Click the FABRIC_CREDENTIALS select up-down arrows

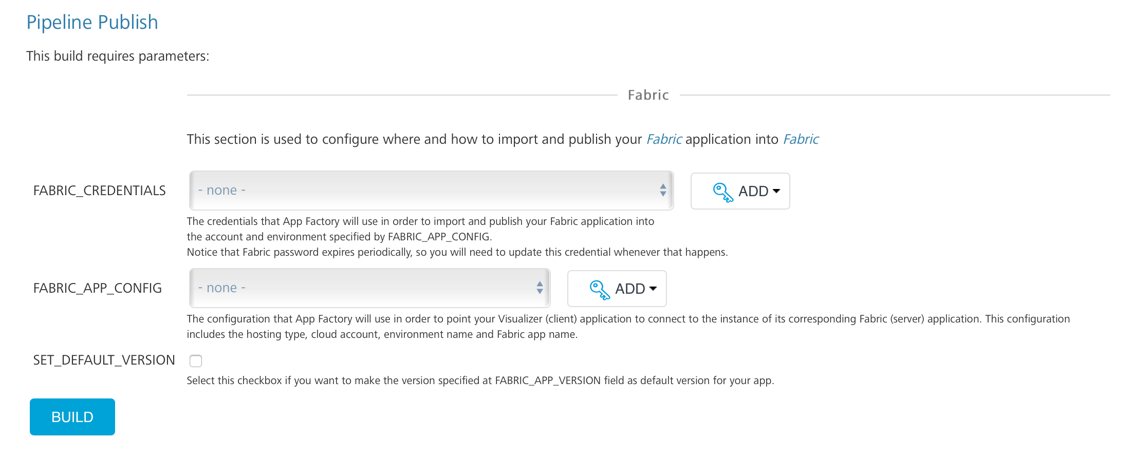tap(662, 190)
